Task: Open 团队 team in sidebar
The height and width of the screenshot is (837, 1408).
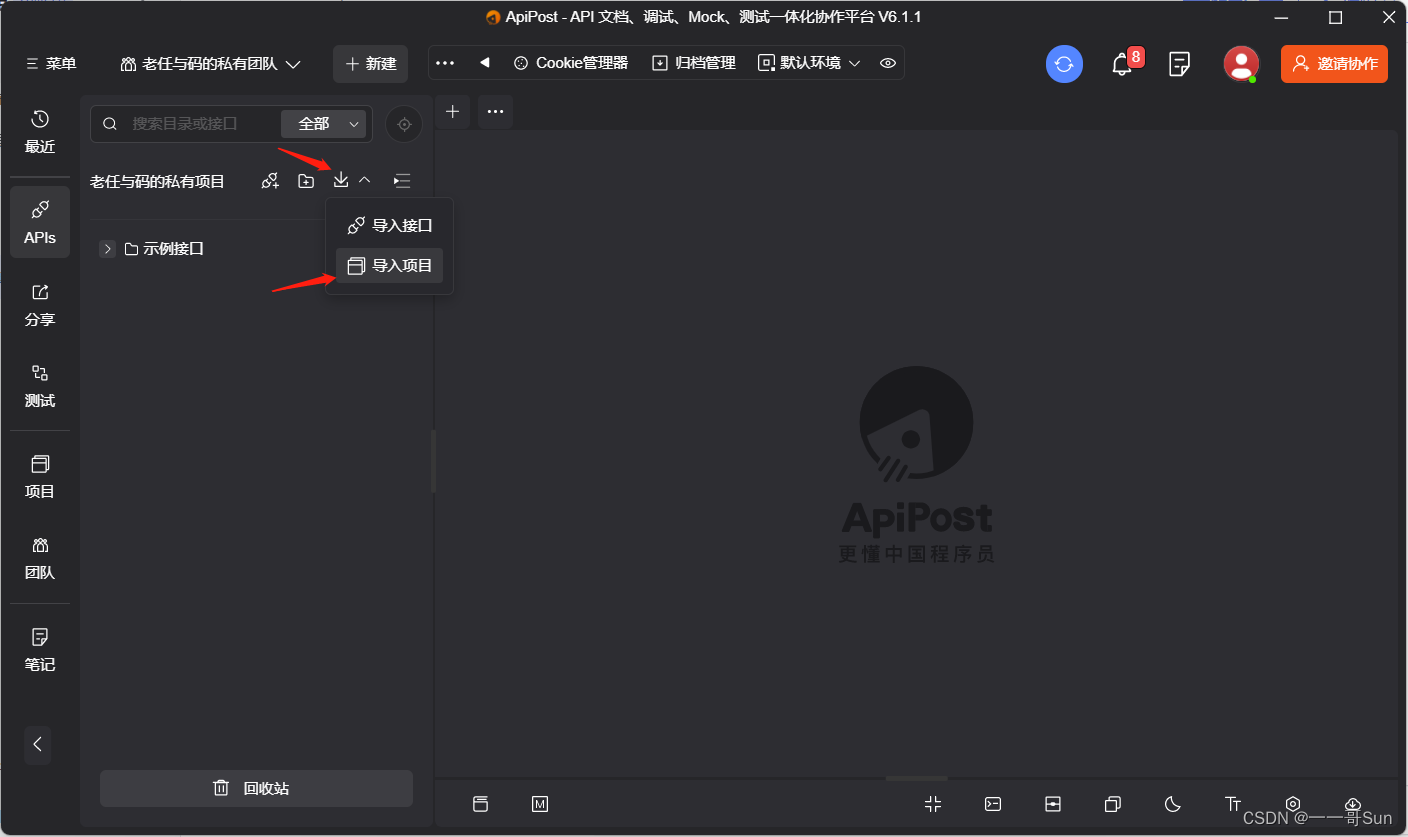Action: 40,558
